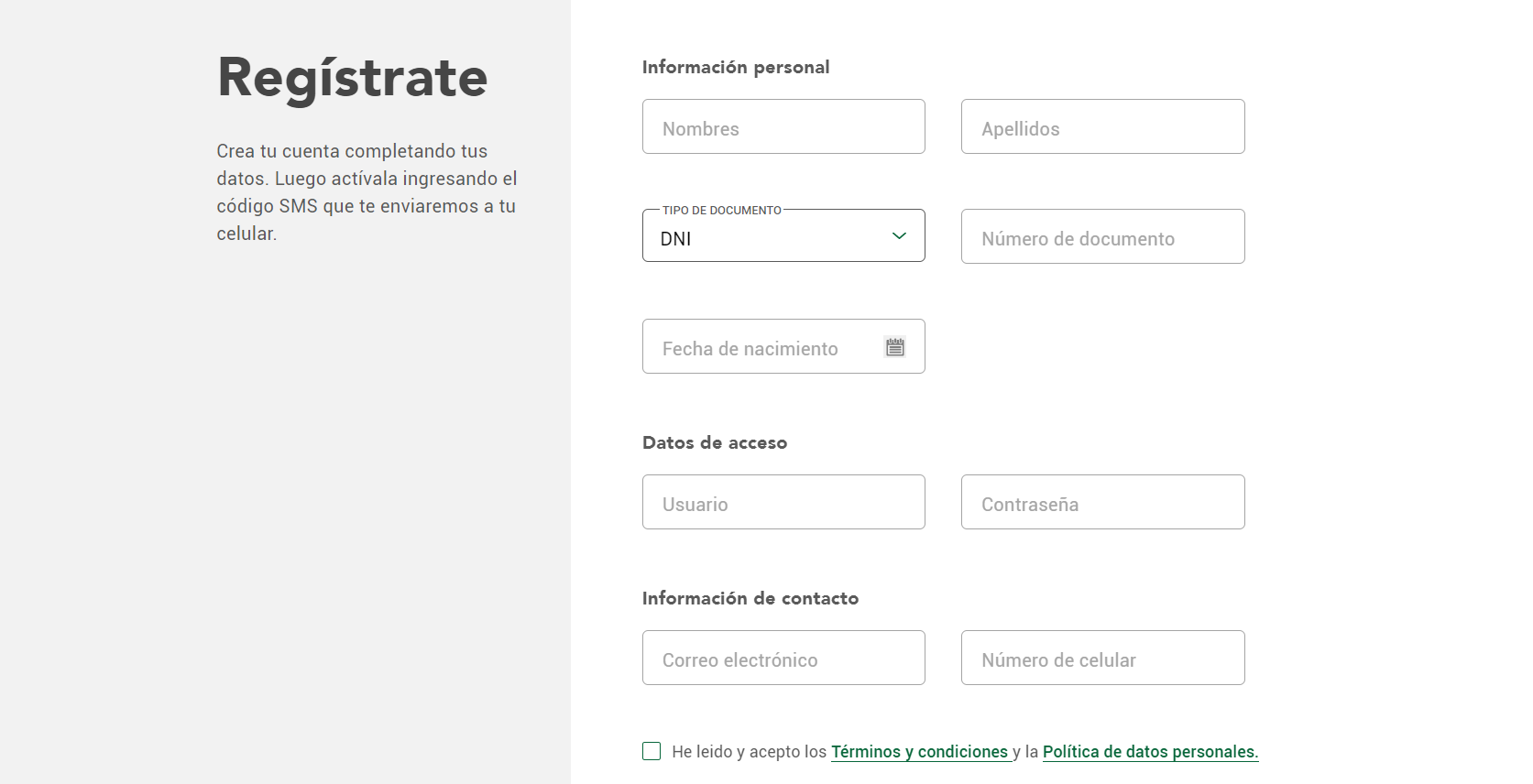Click the SMS code instructions paragraph
Viewport: 1533px width, 784px height.
tap(367, 192)
